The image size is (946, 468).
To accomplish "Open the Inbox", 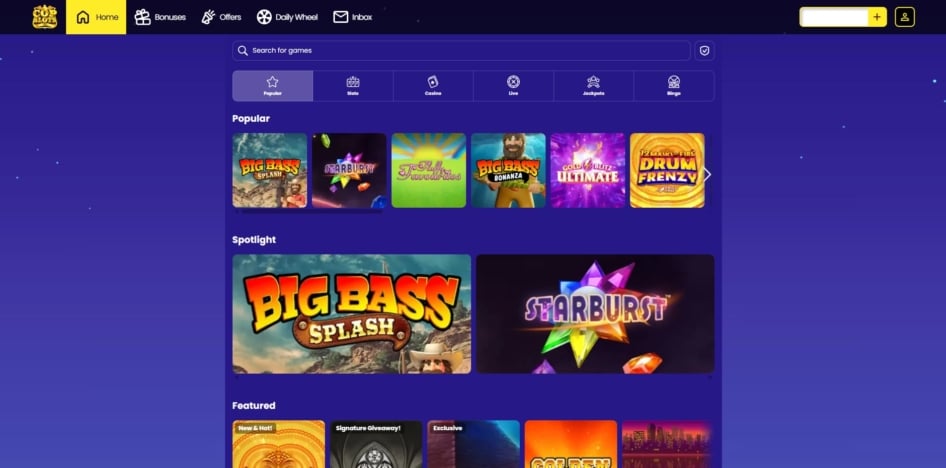I will (352, 17).
